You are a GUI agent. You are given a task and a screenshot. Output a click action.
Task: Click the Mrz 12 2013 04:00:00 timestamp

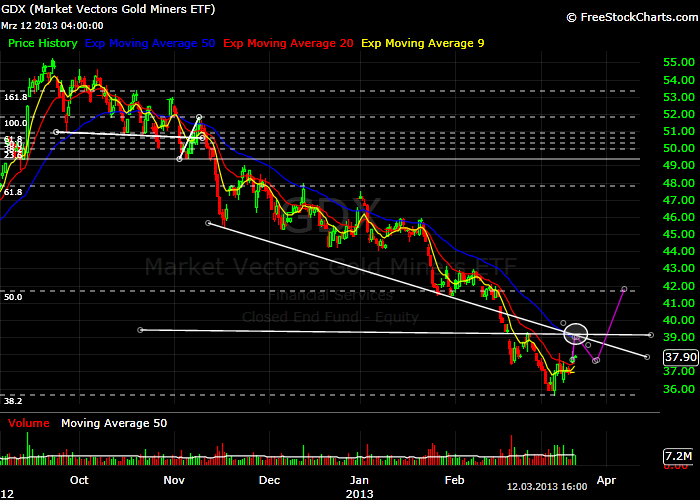click(52, 26)
